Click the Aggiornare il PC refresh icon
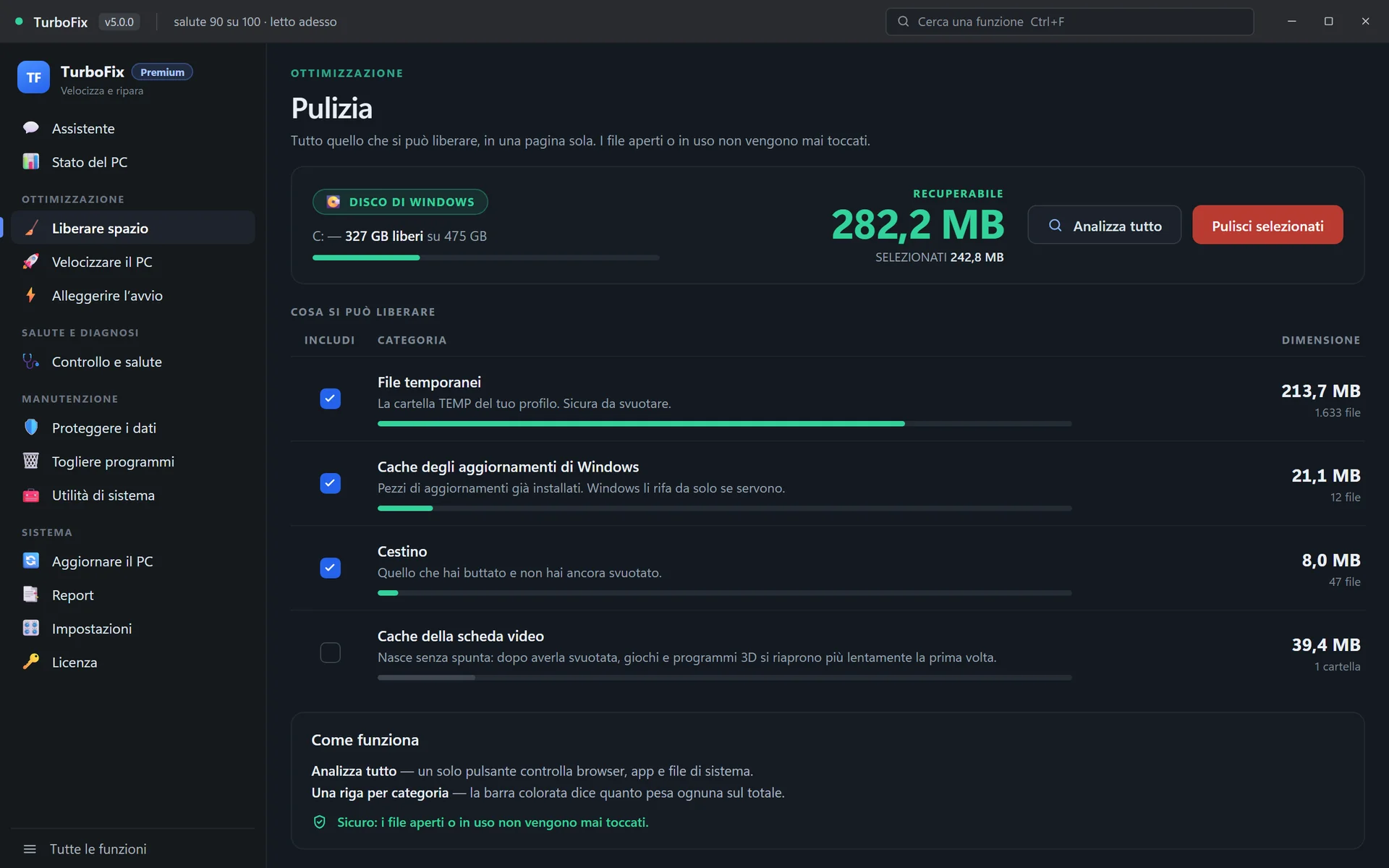Screen dimensions: 1389x868 pos(31,561)
